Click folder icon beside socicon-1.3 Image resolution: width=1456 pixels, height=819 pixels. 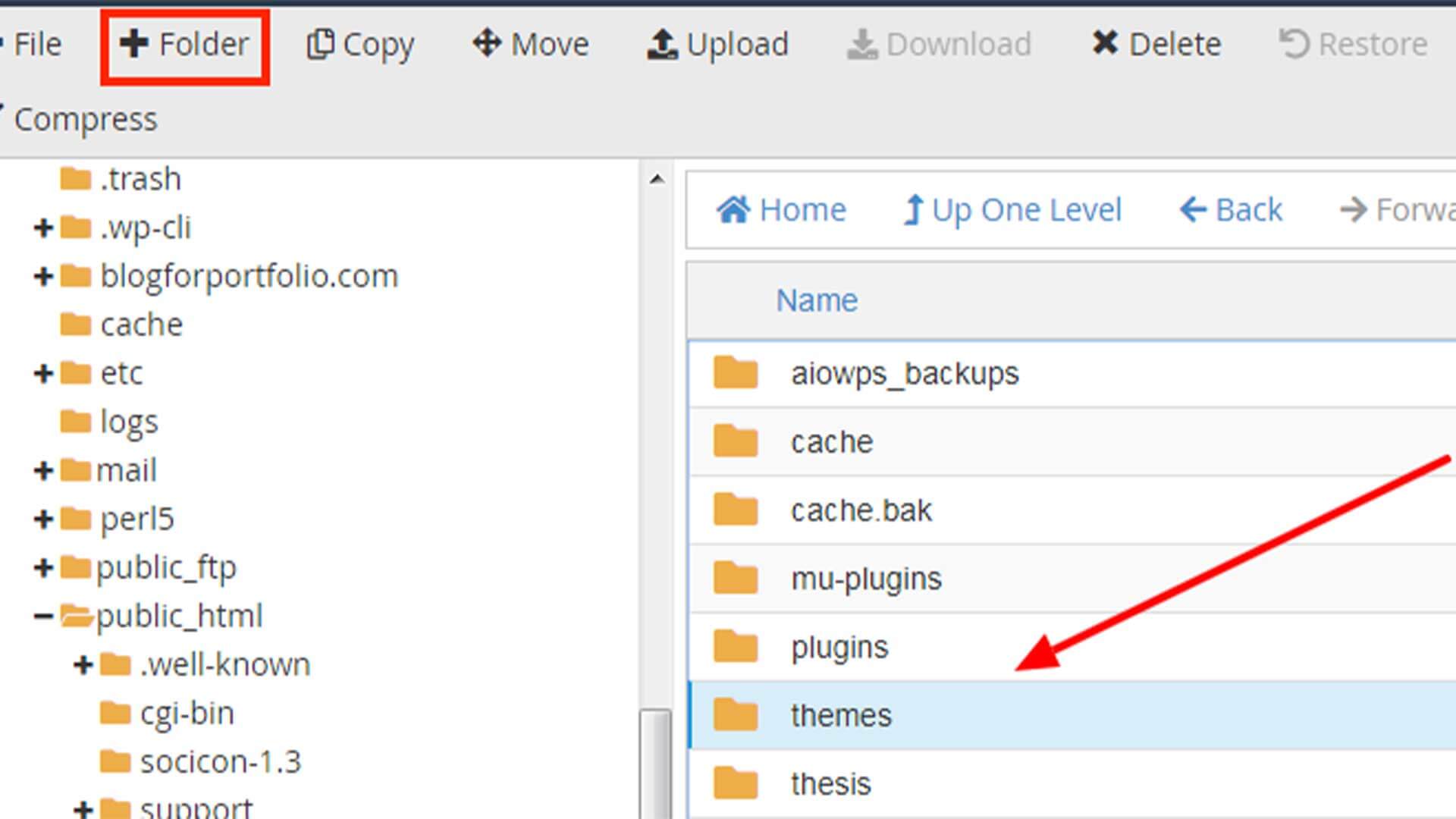point(115,761)
